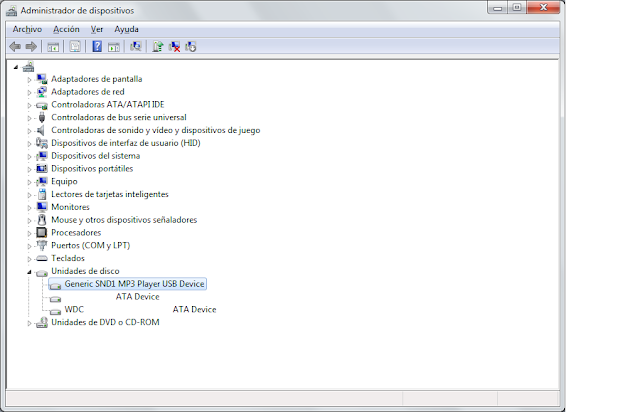This screenshot has height=412, width=640.
Task: Click the Equipo computer icon
Action: coord(42,181)
